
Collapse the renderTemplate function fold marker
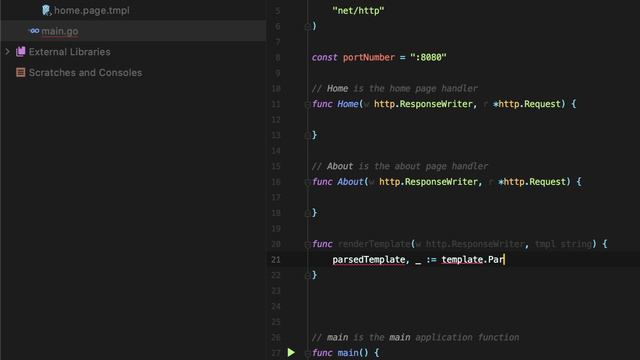(307, 244)
